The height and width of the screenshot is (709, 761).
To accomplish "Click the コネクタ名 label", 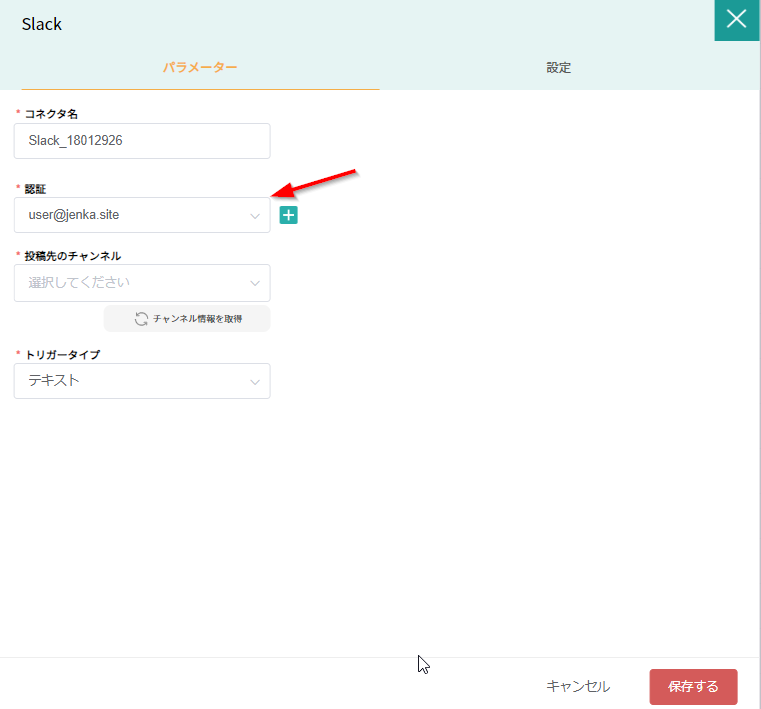I will coord(51,114).
